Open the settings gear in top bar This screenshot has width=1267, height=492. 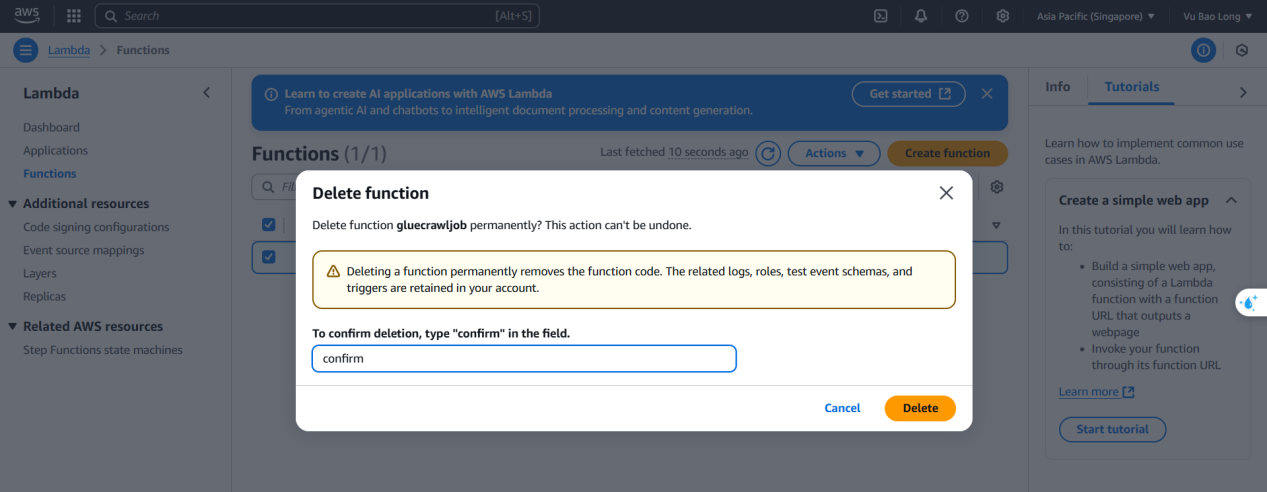point(1003,16)
